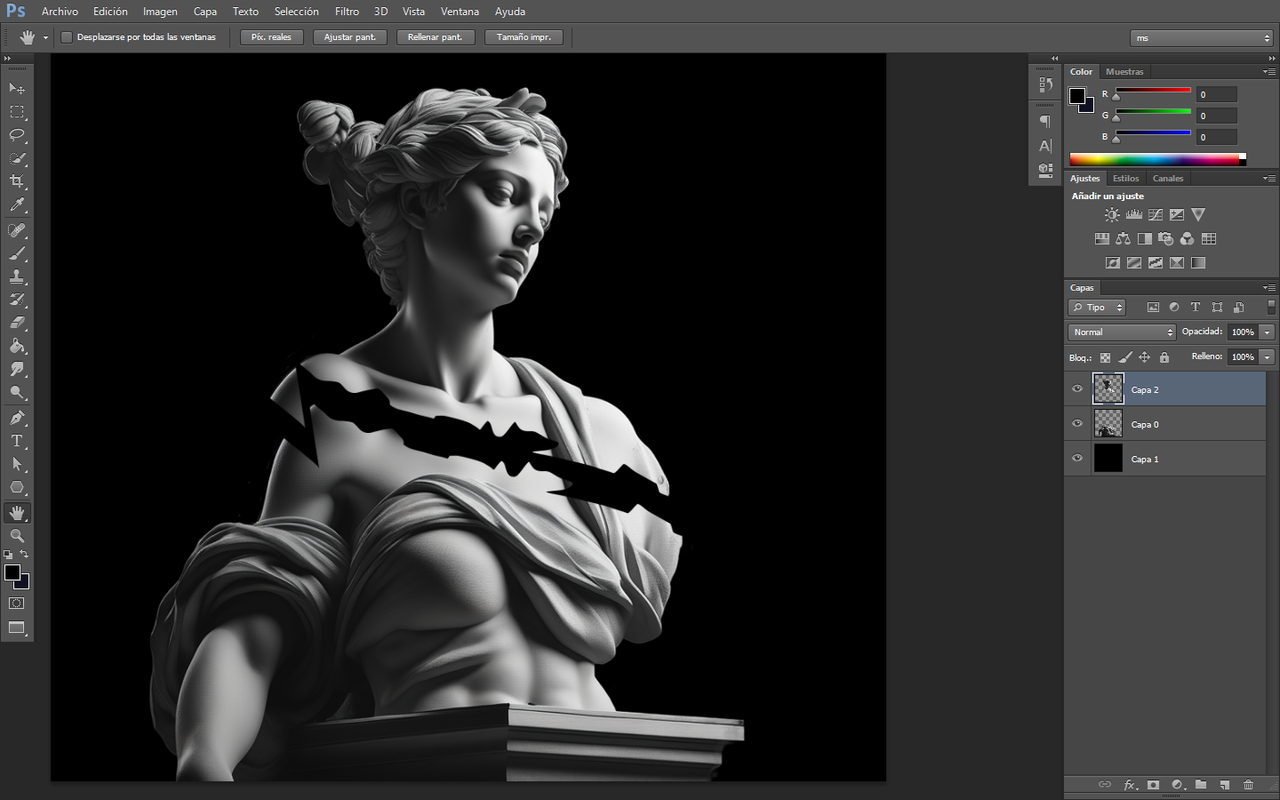Select the Rectangular Marquee tool
This screenshot has height=800, width=1280.
(x=17, y=111)
